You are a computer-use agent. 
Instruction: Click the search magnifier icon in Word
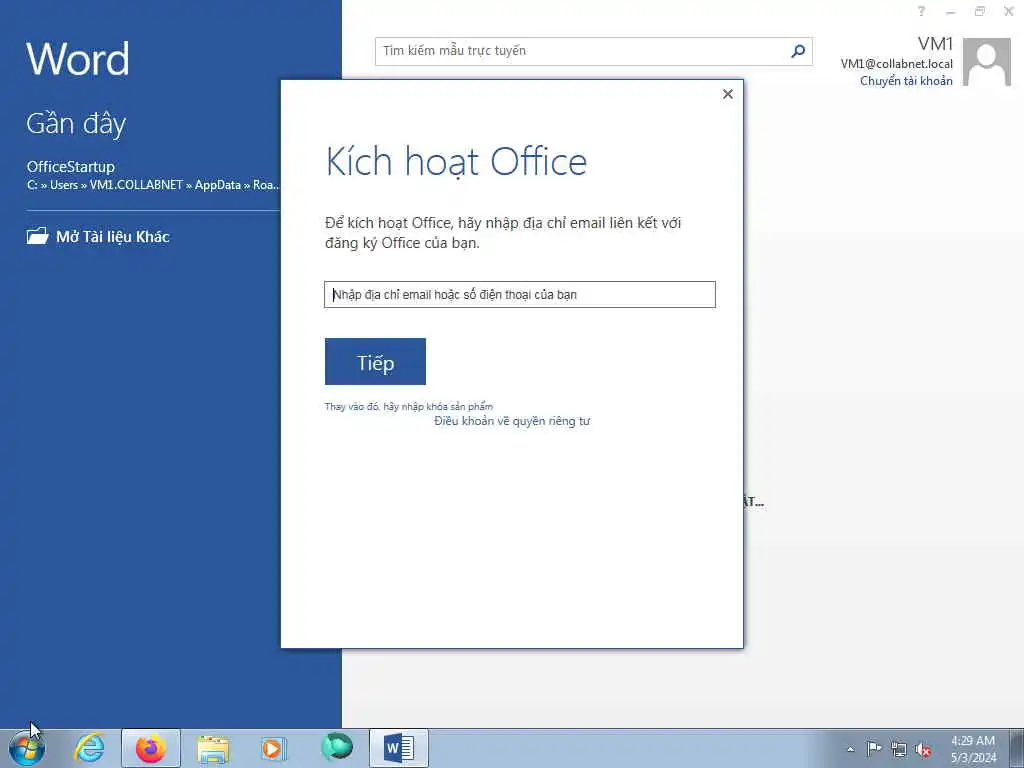[797, 51]
